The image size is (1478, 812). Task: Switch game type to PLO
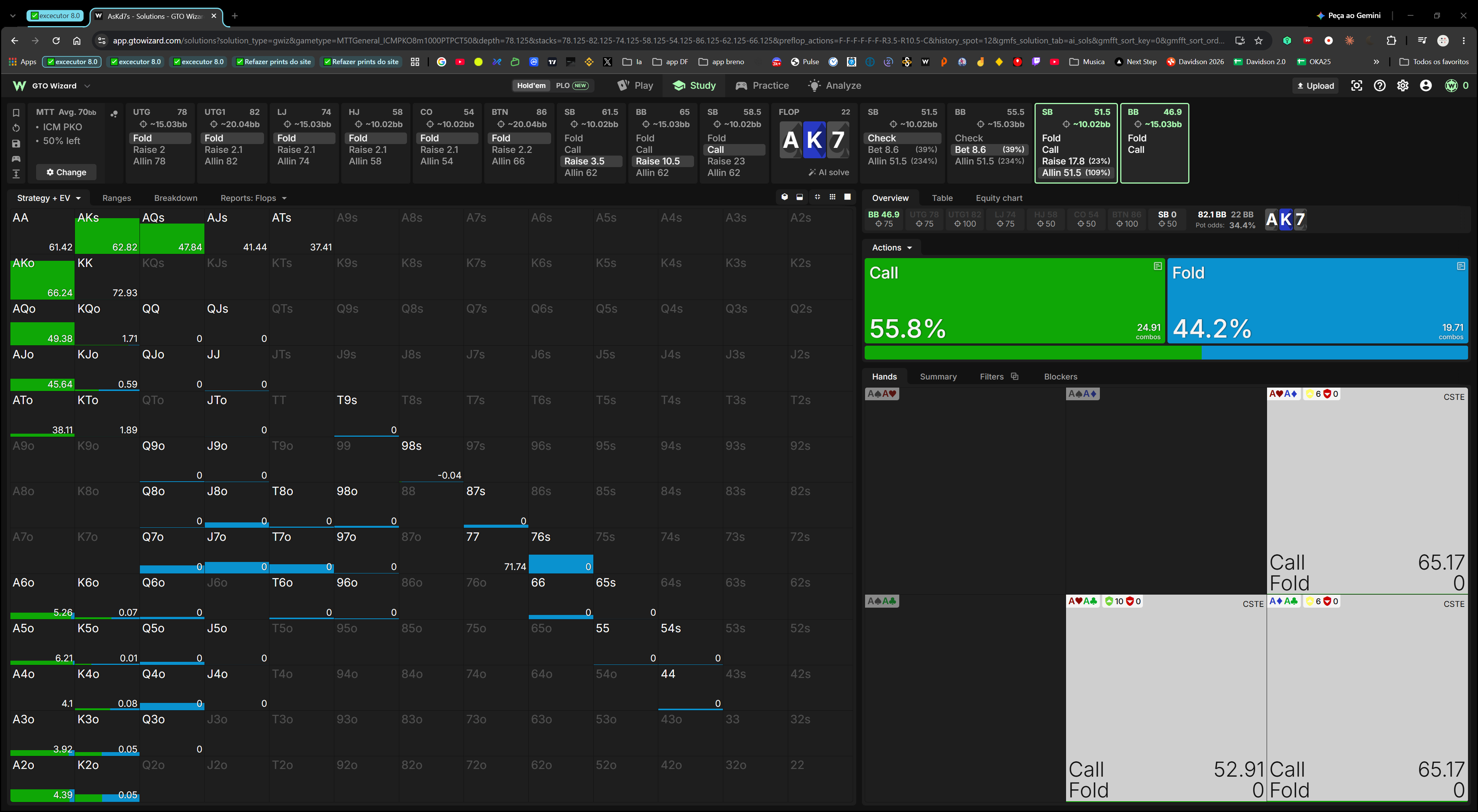coord(571,85)
